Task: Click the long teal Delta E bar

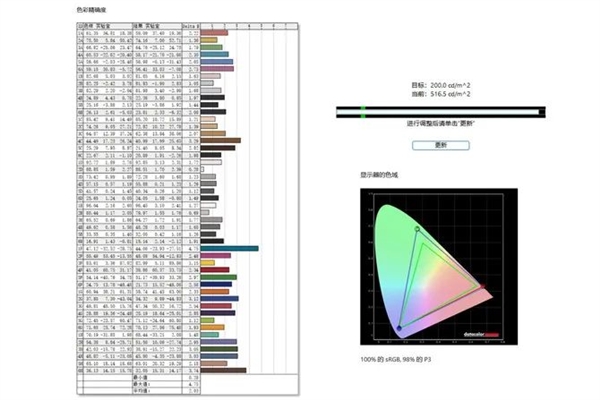Action: pyautogui.click(x=229, y=248)
